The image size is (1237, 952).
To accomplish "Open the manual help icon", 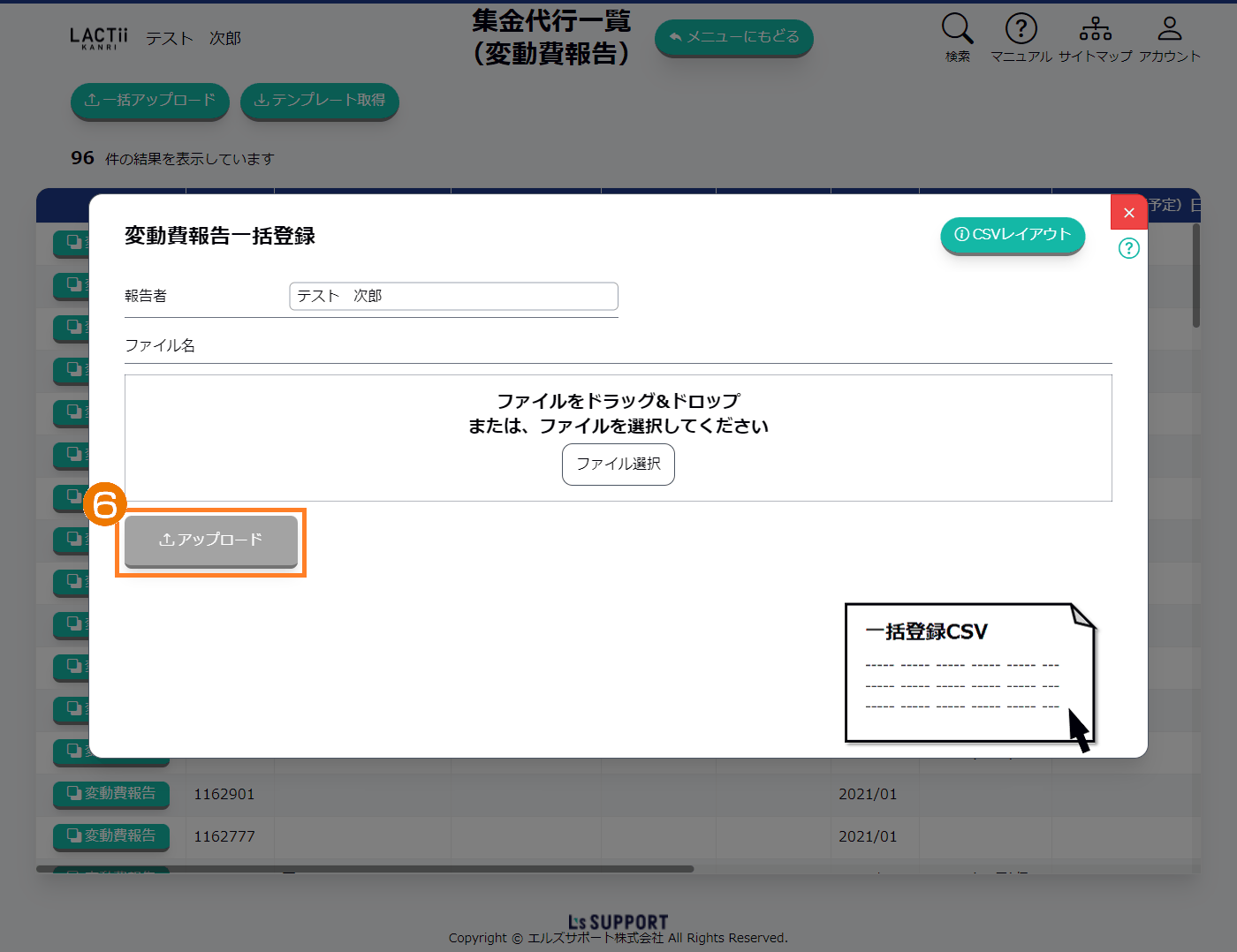I will [1021, 30].
